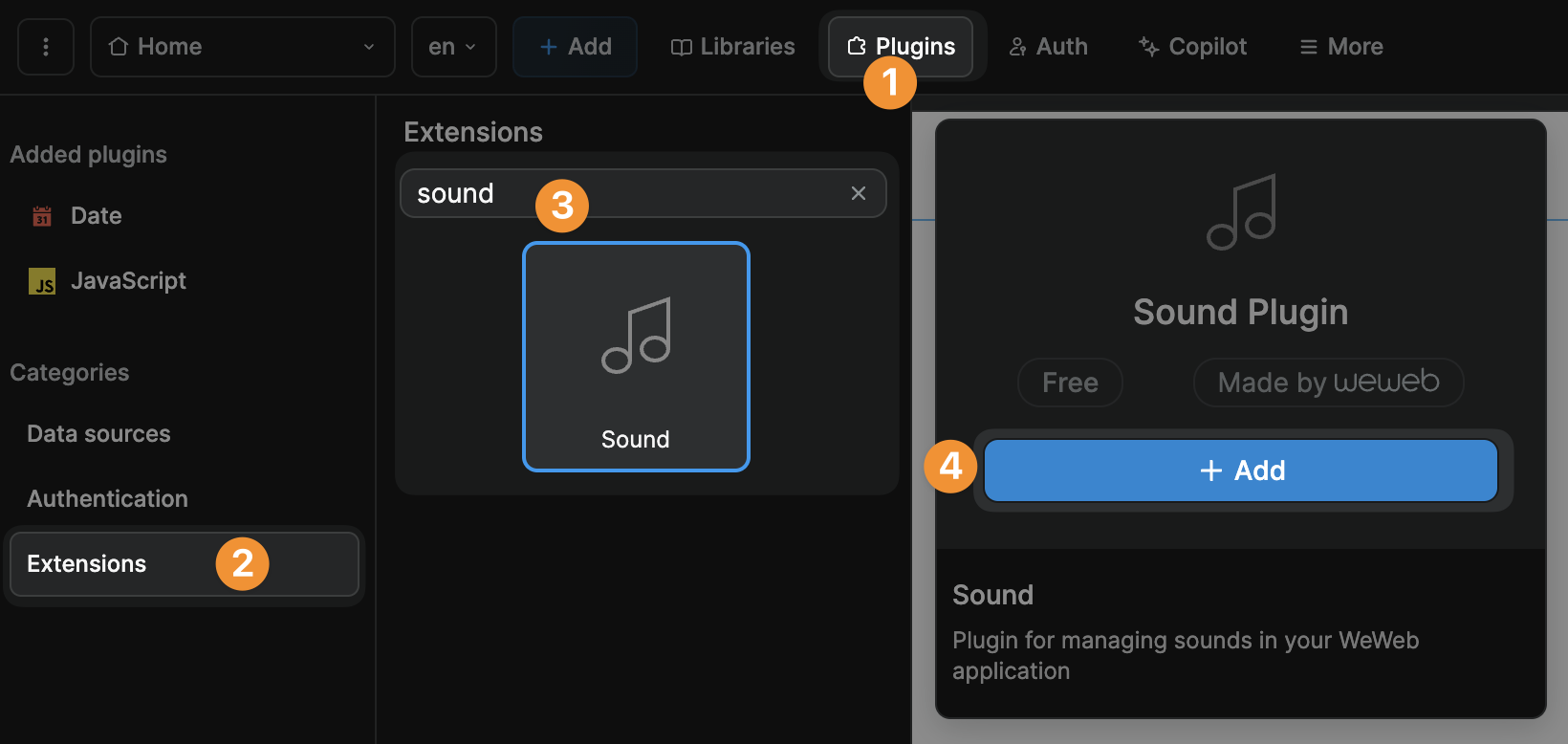Viewport: 1568px width, 744px height.
Task: Click the music note icon in plugin details
Action: click(1241, 212)
